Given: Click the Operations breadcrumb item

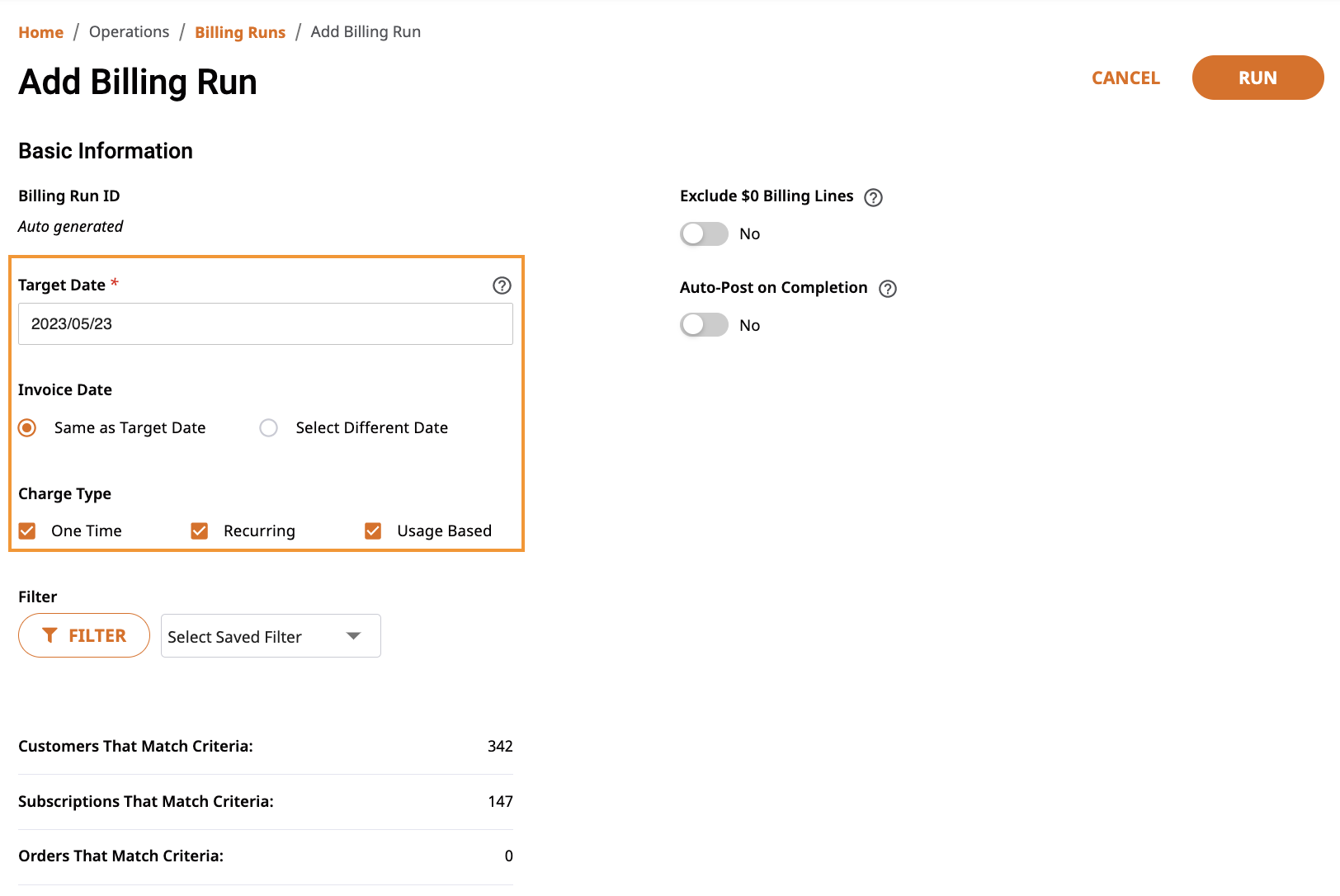Looking at the screenshot, I should click(x=129, y=31).
